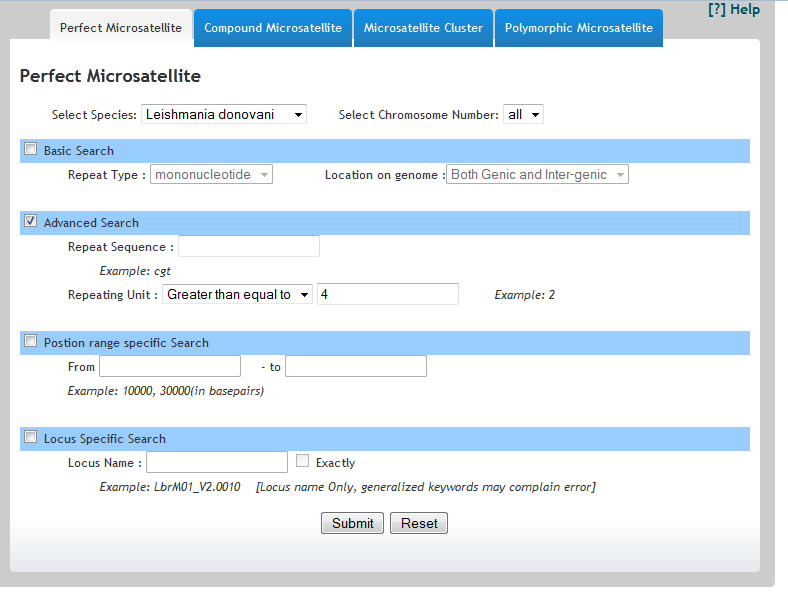
Task: Open the Help link
Action: click(733, 10)
